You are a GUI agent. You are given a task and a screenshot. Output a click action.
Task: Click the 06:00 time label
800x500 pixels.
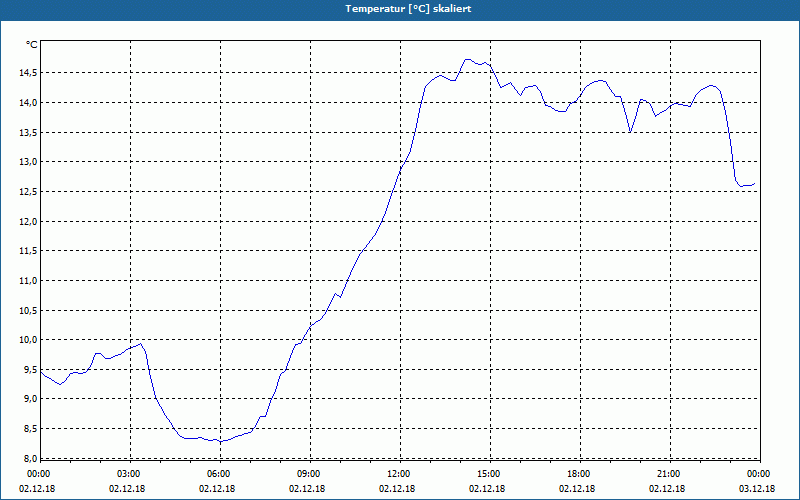coord(220,474)
